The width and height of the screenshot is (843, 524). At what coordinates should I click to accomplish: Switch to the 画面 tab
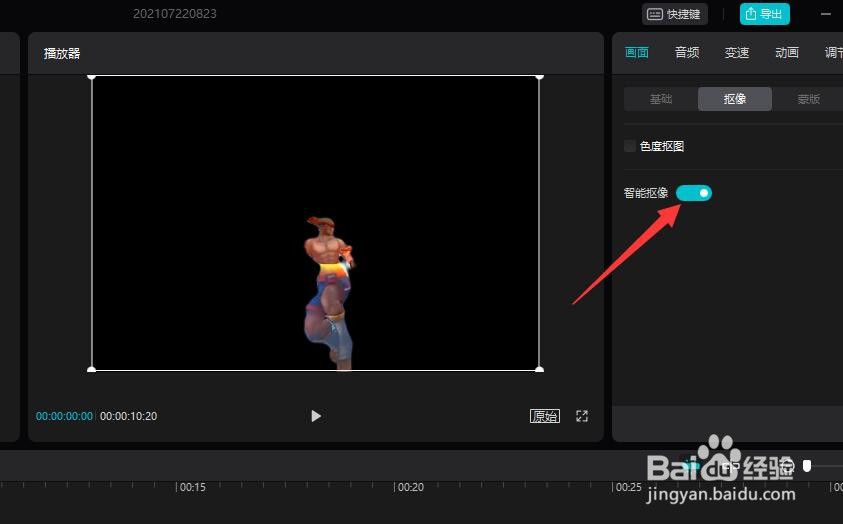(637, 53)
